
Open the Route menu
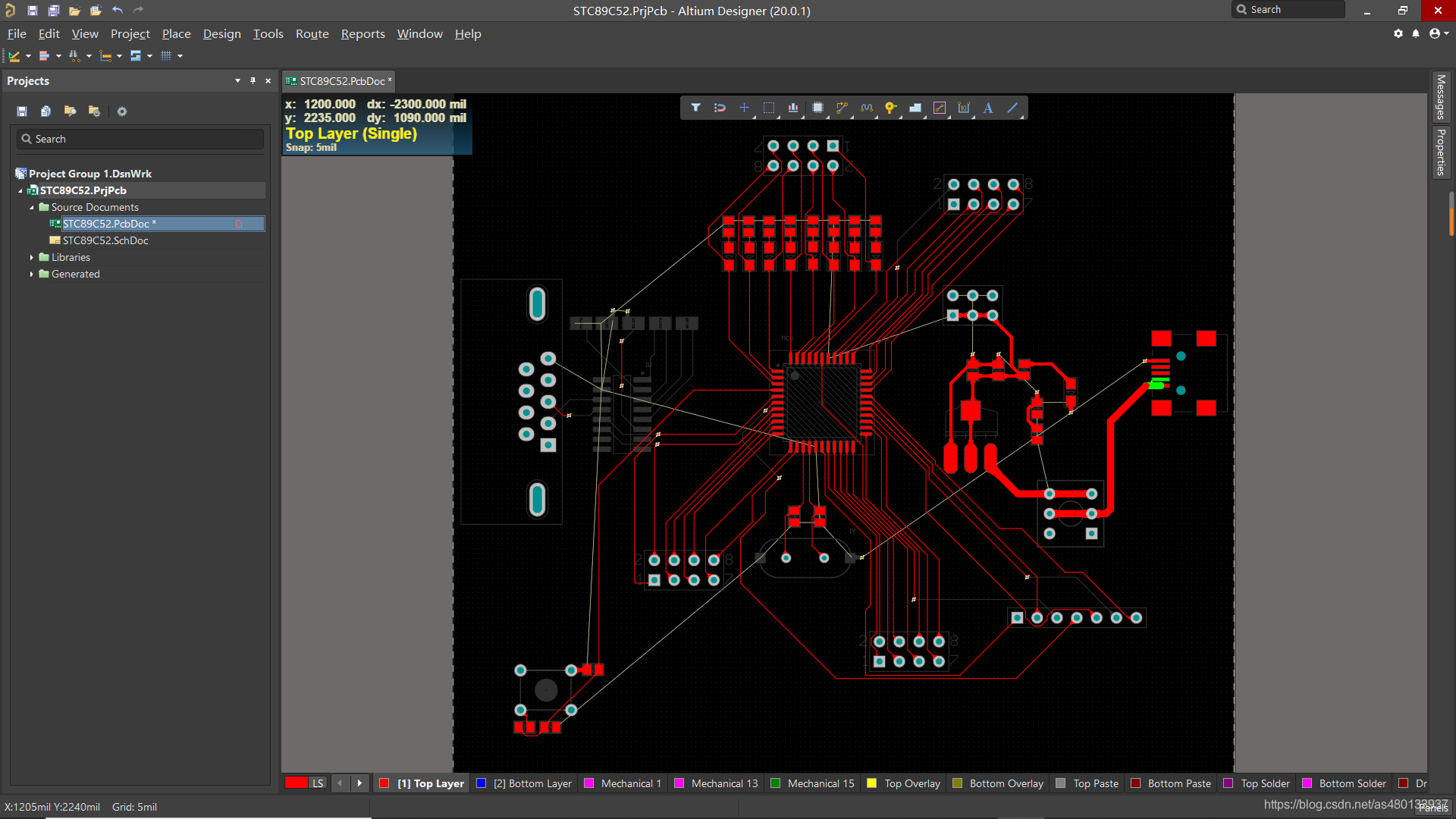pyautogui.click(x=312, y=33)
